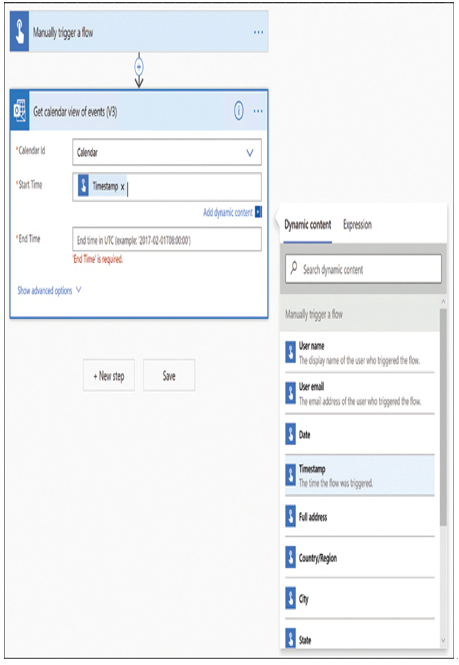Click the search magnifier icon
This screenshot has height=665, width=459.
[x=294, y=268]
